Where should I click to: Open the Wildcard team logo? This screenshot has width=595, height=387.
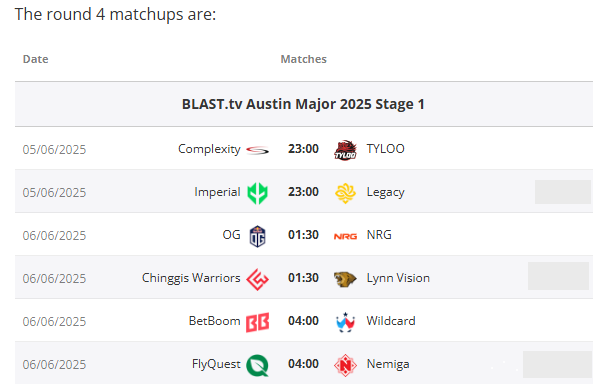(345, 322)
